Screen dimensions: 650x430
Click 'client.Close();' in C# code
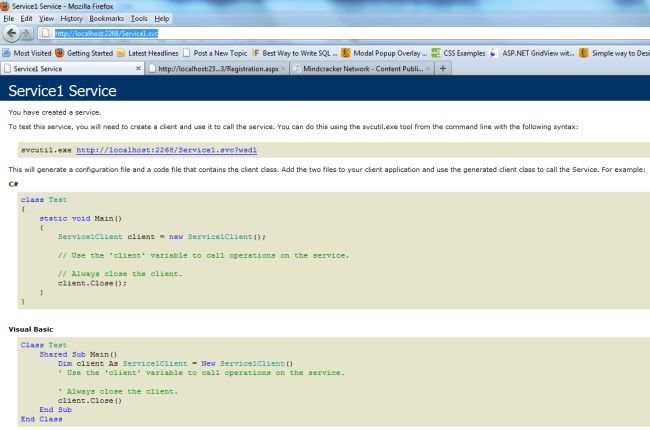pyautogui.click(x=92, y=284)
